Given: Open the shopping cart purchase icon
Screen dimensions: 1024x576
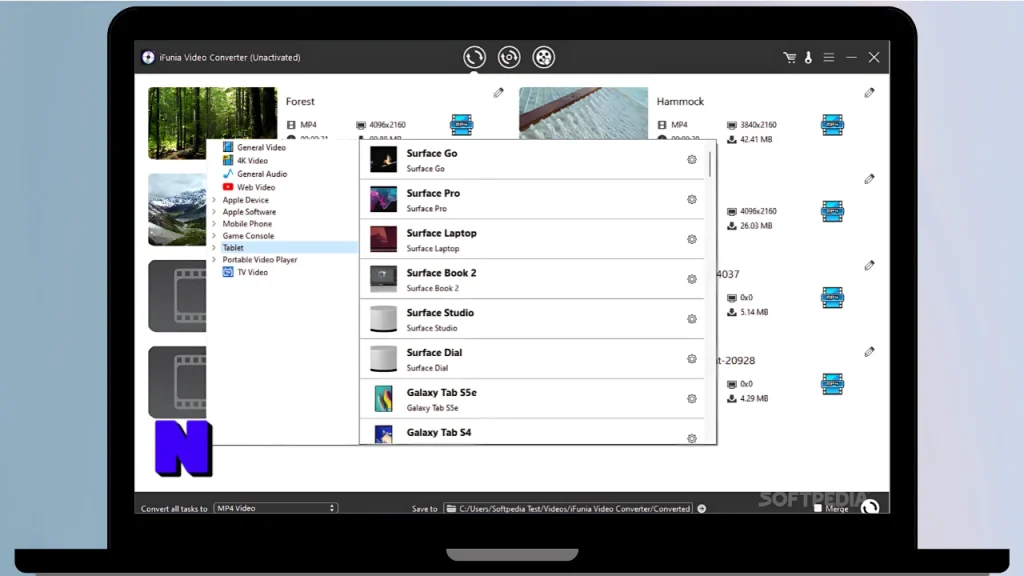Looking at the screenshot, I should point(790,57).
